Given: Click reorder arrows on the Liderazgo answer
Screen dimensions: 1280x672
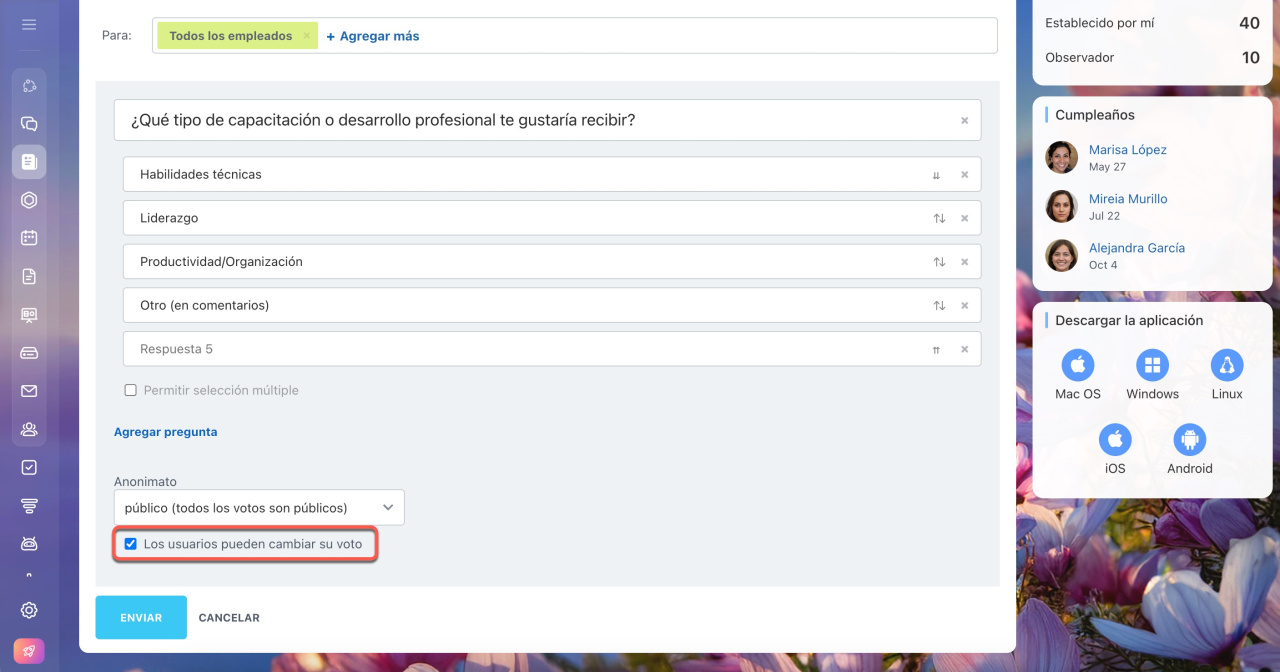Looking at the screenshot, I should (938, 218).
